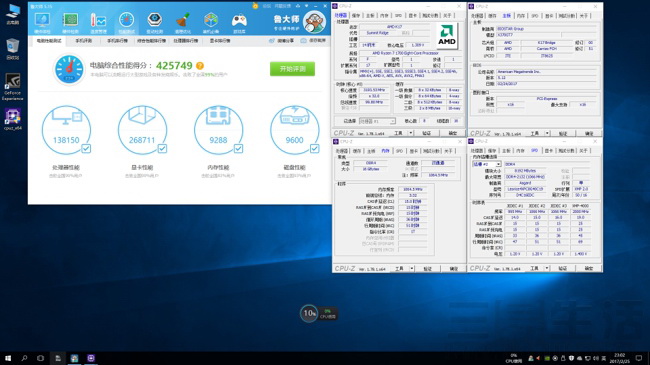
Task: Open the This PC desktop icon
Action: tap(13, 14)
